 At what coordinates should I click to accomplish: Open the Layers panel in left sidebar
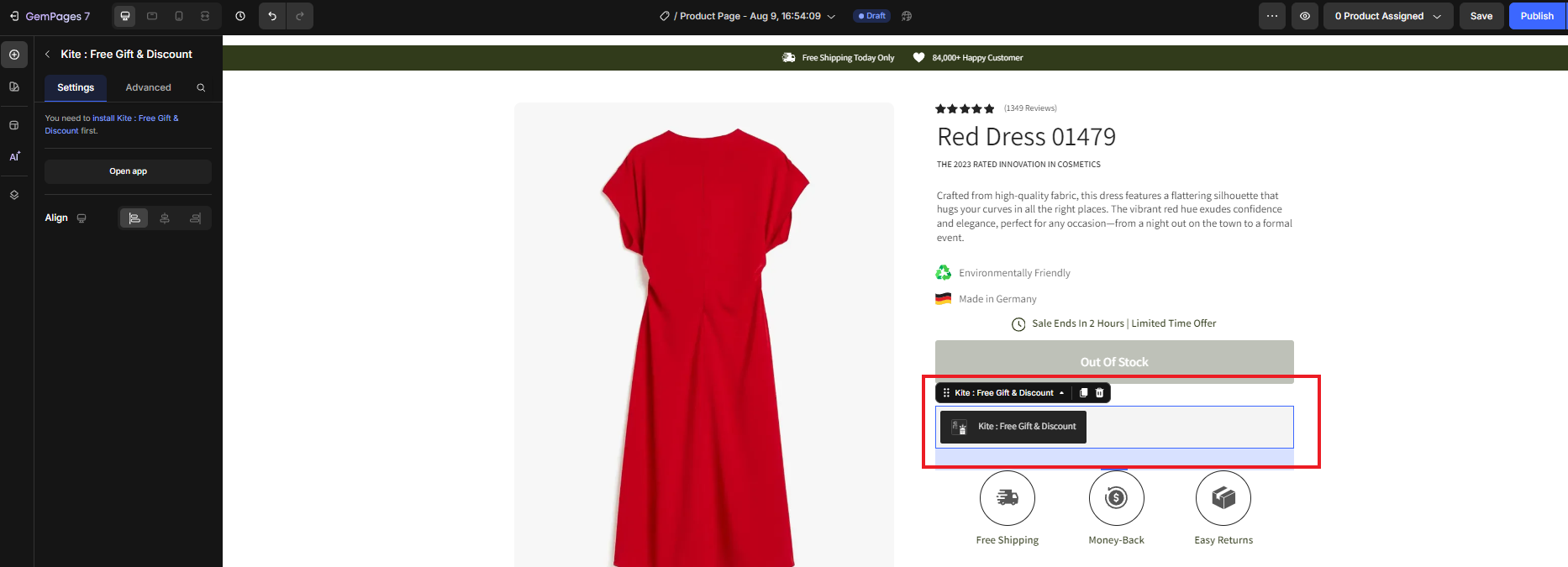tap(14, 195)
